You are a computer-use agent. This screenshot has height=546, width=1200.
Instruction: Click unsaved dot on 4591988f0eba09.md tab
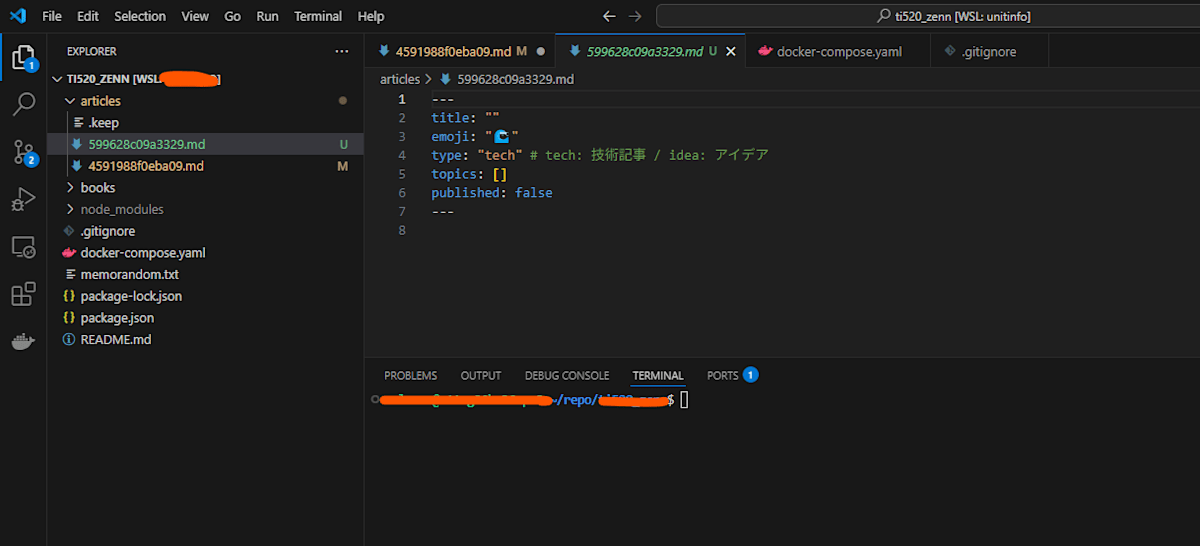click(x=541, y=51)
